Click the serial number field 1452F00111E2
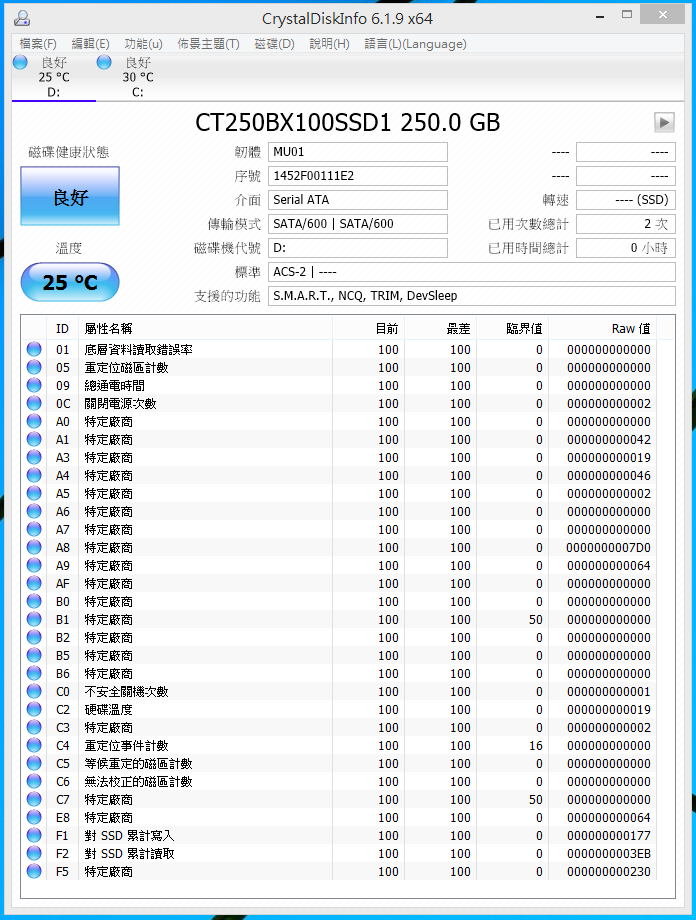This screenshot has height=920, width=696. click(x=358, y=176)
